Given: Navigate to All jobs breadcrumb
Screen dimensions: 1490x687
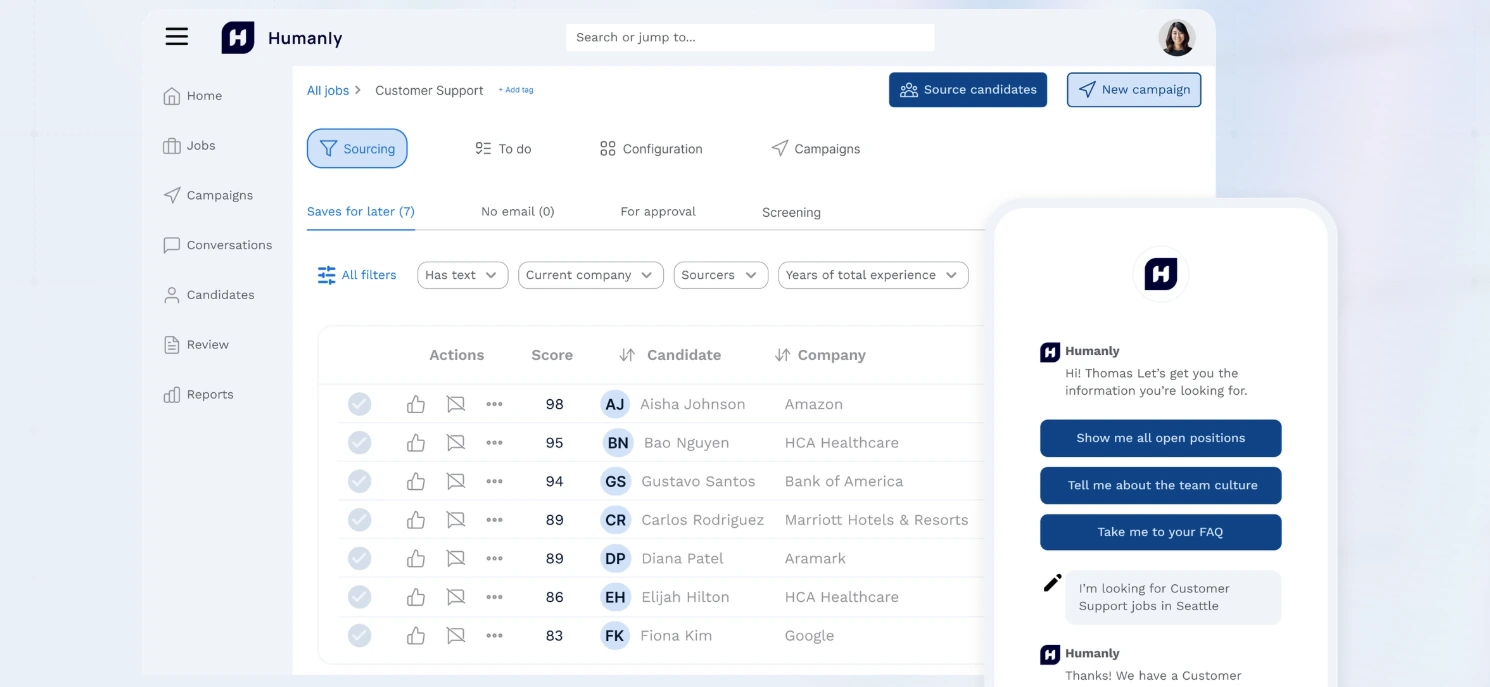Looking at the screenshot, I should (328, 90).
